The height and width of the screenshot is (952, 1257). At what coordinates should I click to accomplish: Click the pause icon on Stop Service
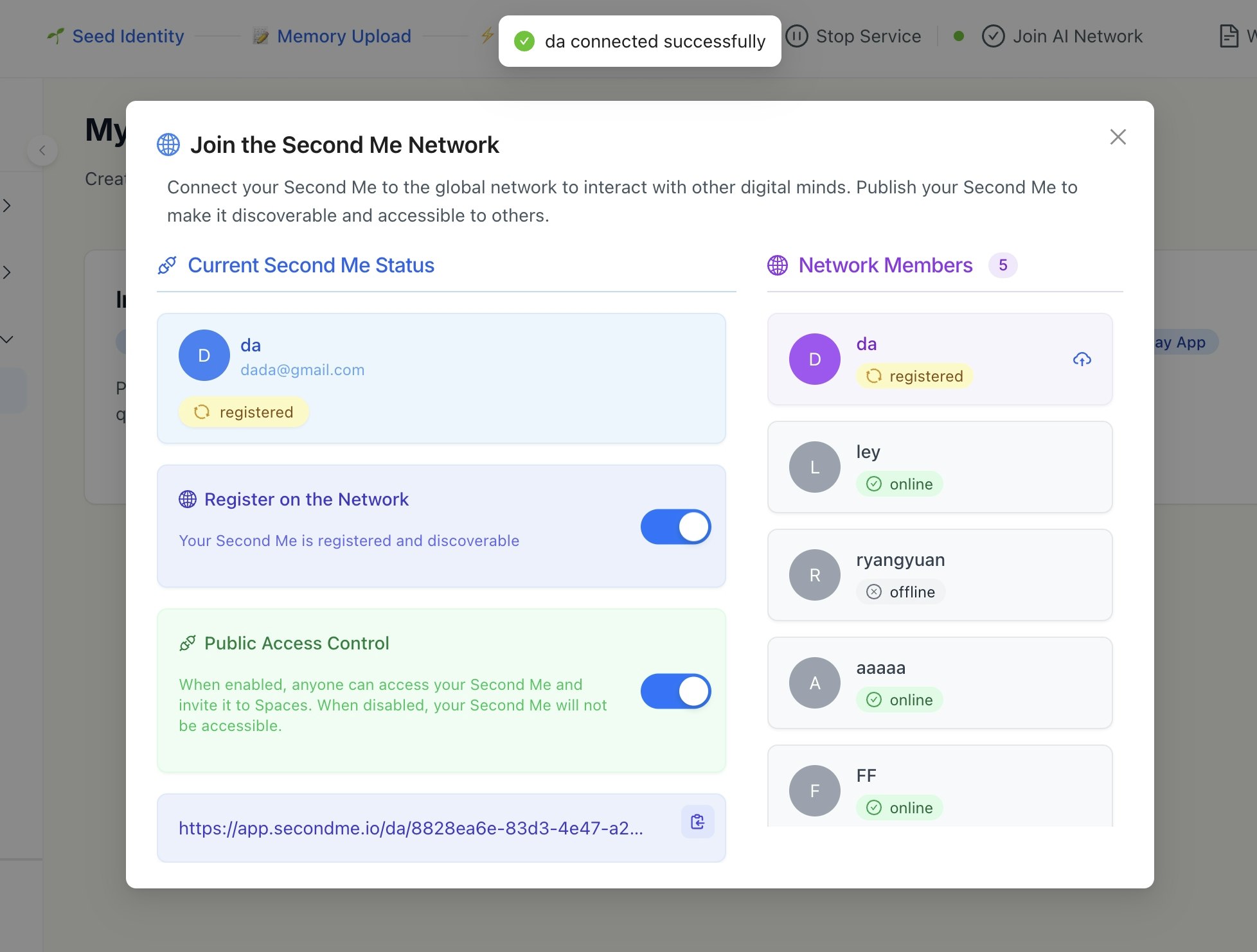click(797, 36)
